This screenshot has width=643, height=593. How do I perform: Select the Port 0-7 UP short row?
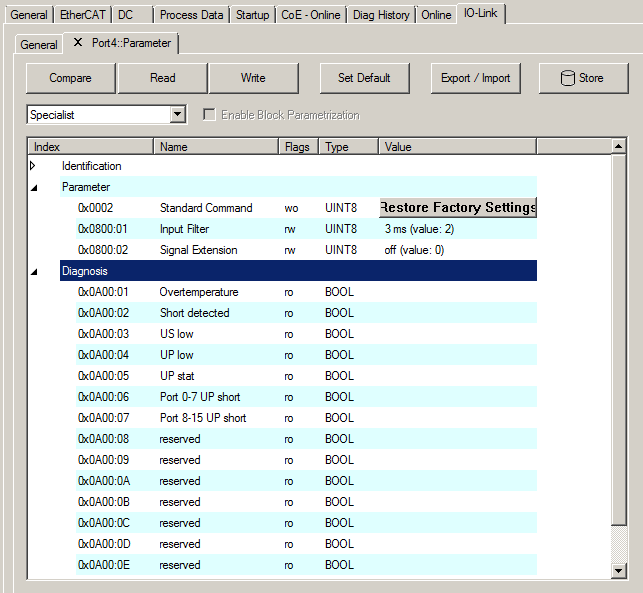pyautogui.click(x=307, y=397)
